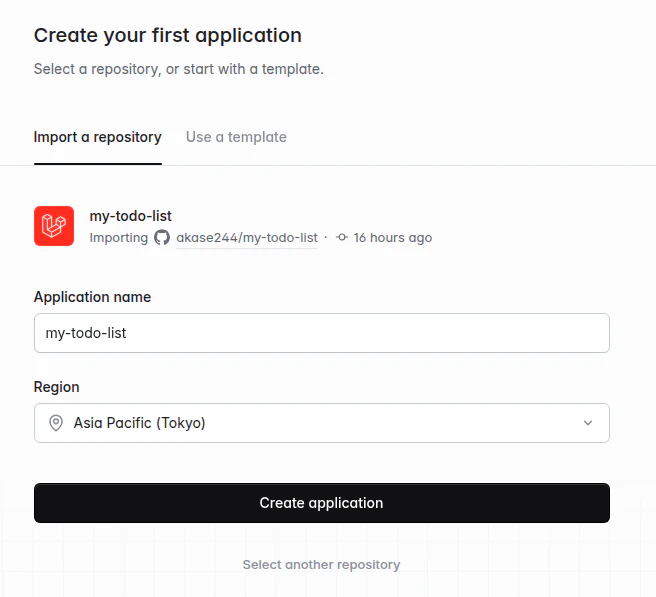Click the my-todo-list repository title

[131, 216]
